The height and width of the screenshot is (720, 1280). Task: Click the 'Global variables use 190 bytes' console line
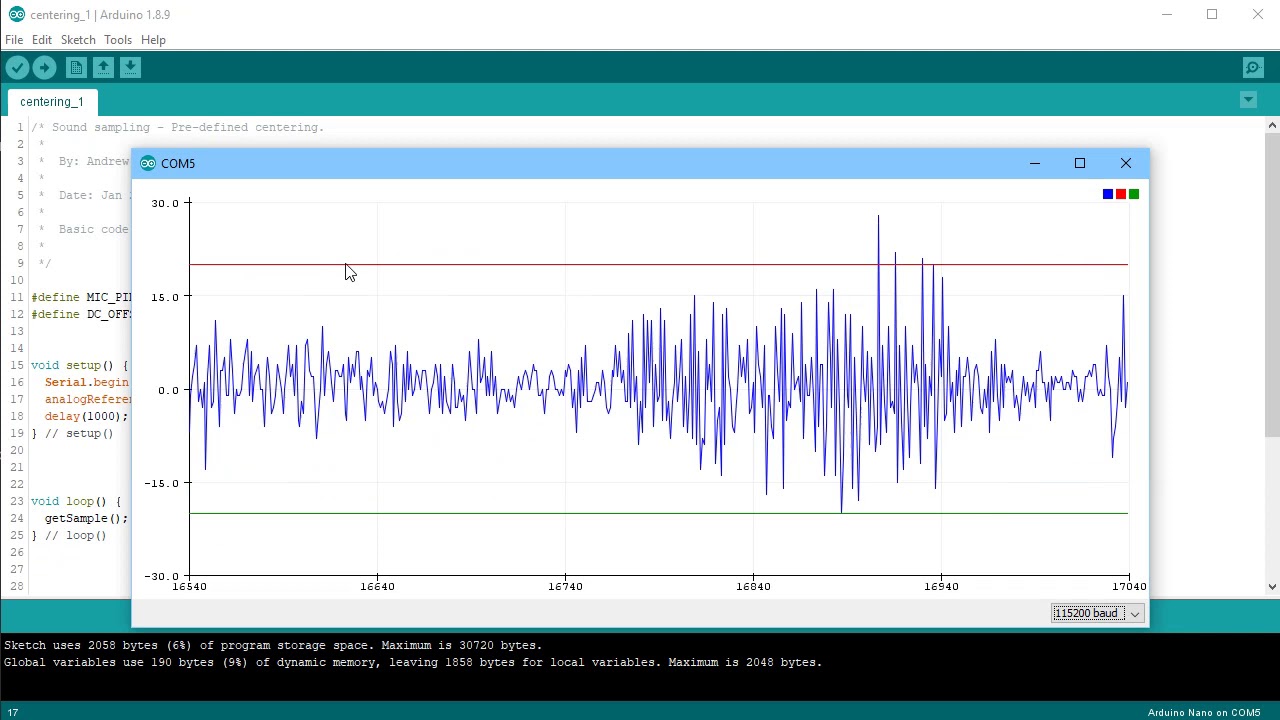(413, 662)
